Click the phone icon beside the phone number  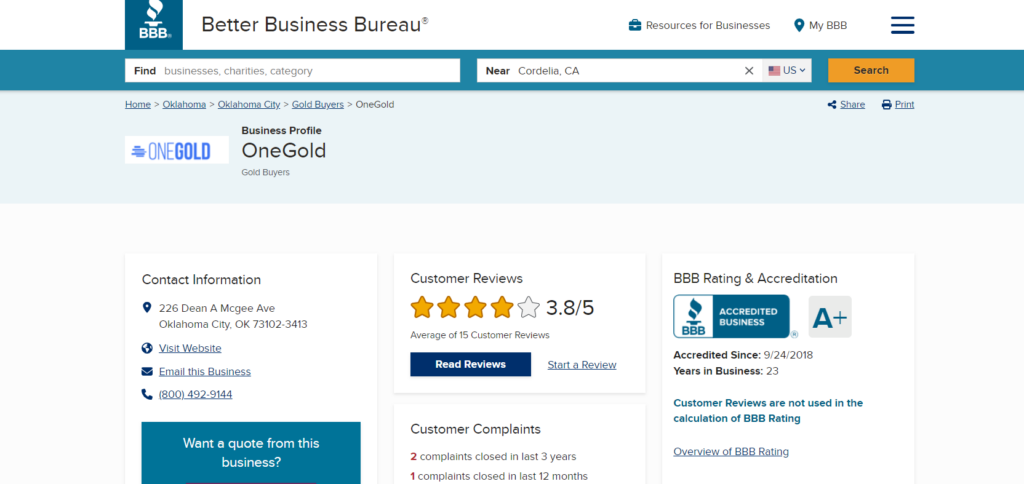click(x=147, y=395)
